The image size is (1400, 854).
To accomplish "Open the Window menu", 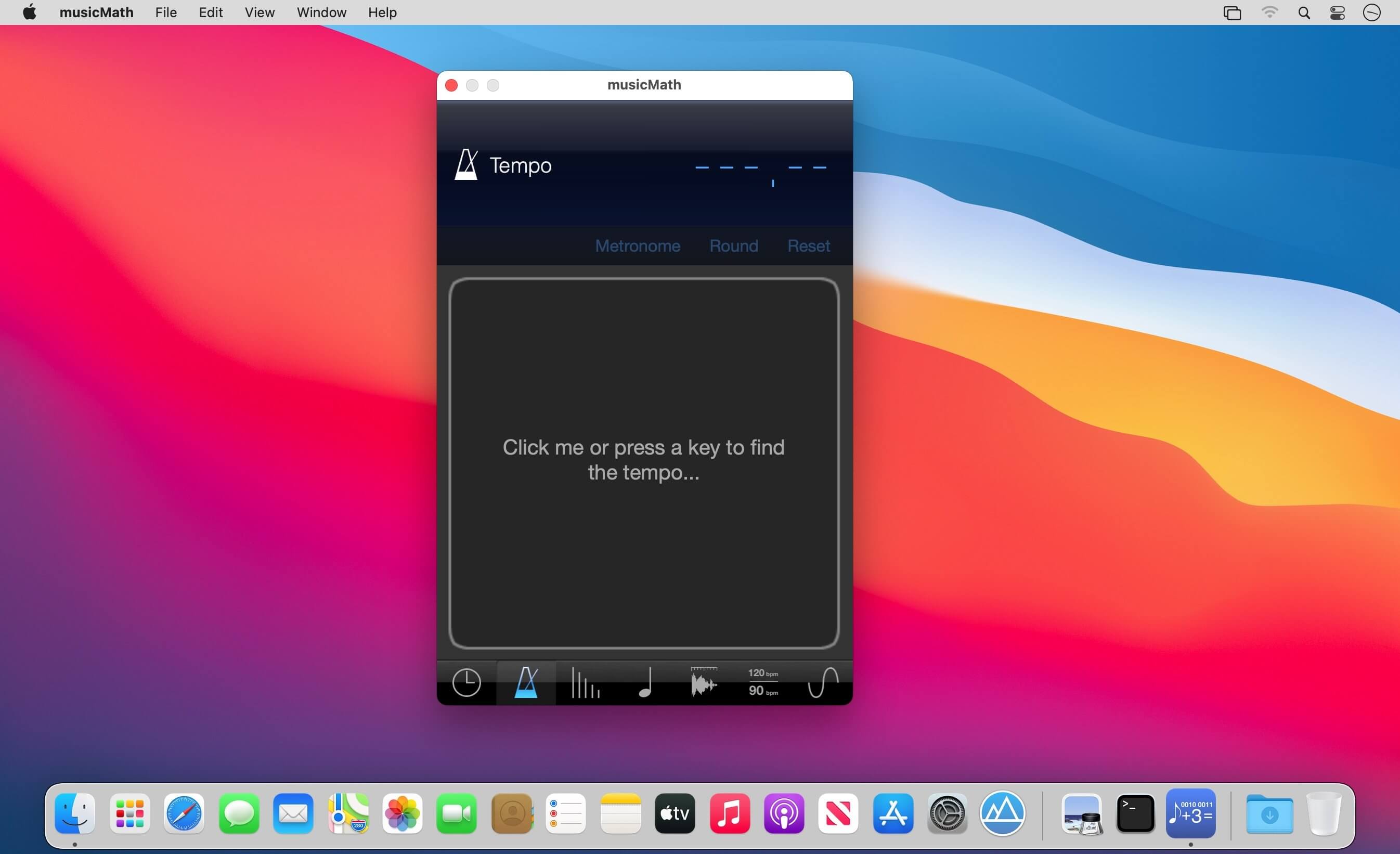I will pyautogui.click(x=321, y=12).
